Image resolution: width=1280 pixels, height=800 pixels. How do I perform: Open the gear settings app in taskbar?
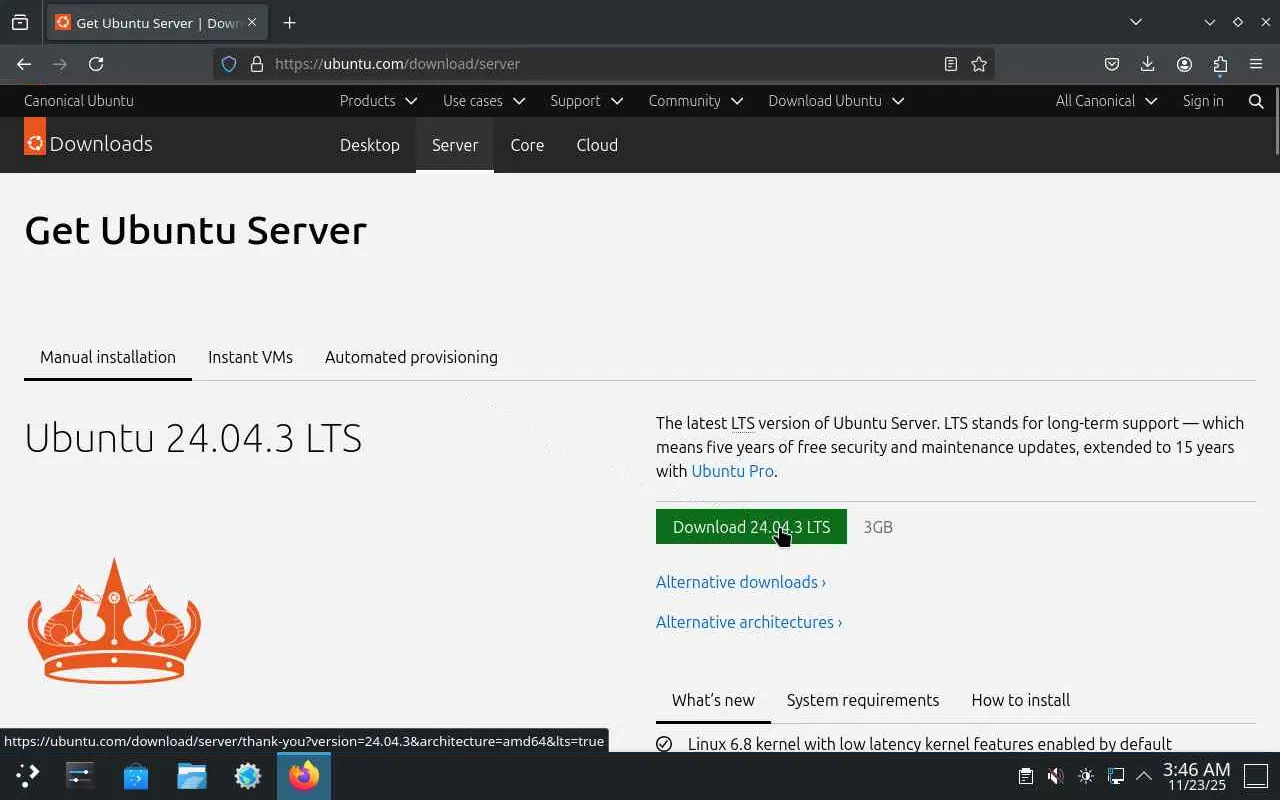tap(248, 775)
